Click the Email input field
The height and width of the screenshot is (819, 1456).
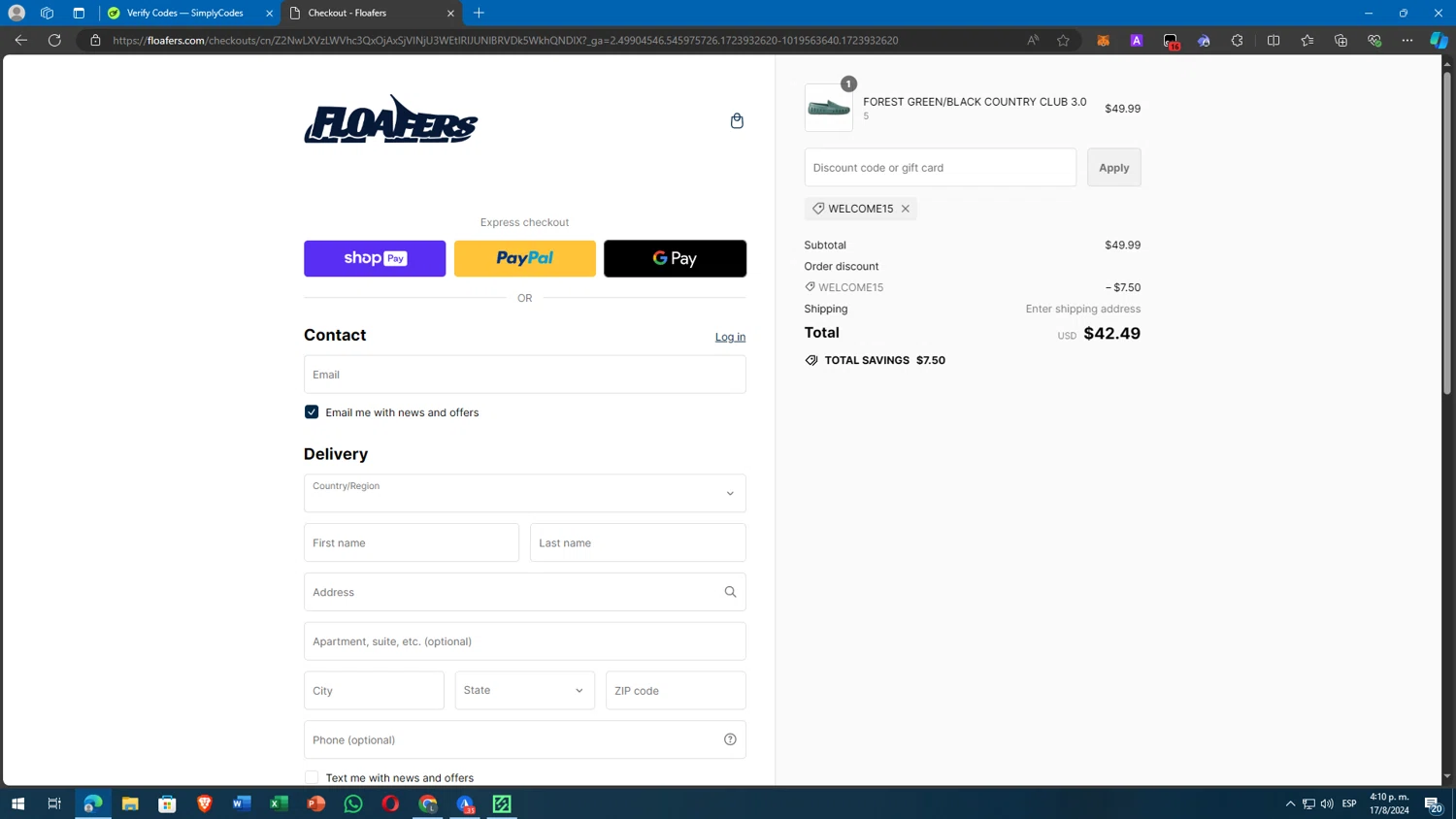[x=524, y=375]
